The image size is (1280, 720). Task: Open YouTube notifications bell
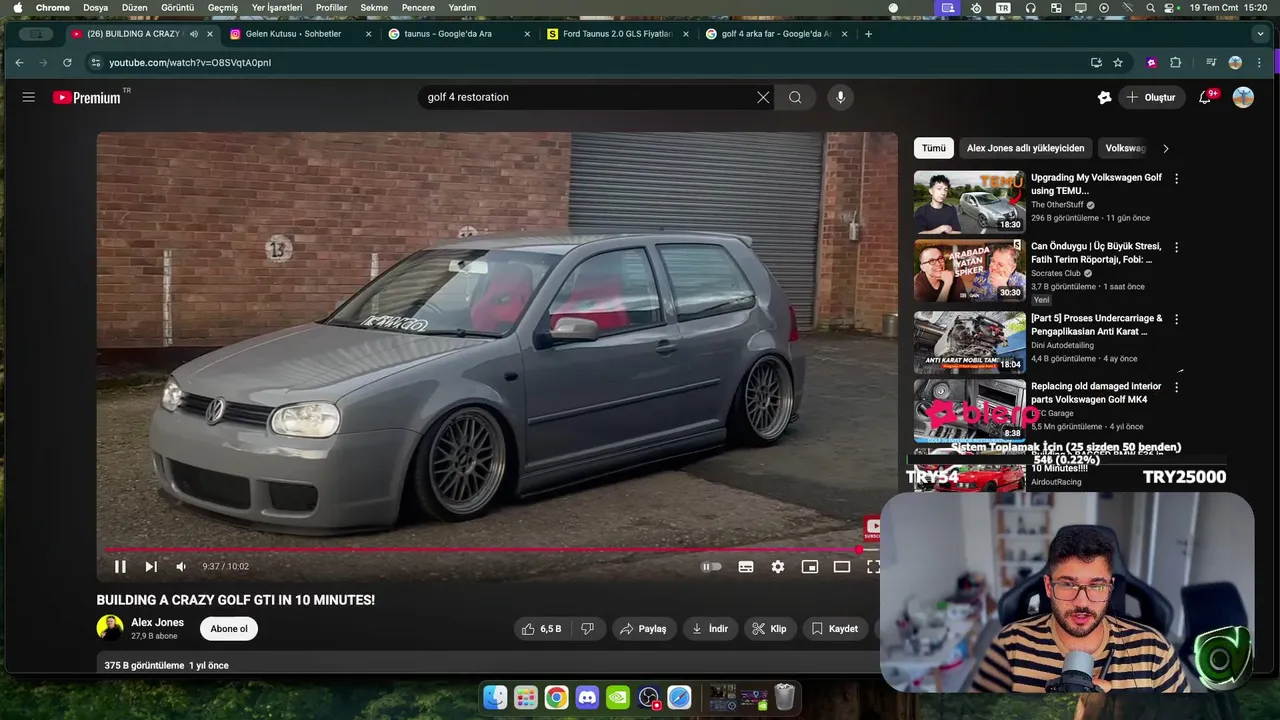coord(1206,97)
